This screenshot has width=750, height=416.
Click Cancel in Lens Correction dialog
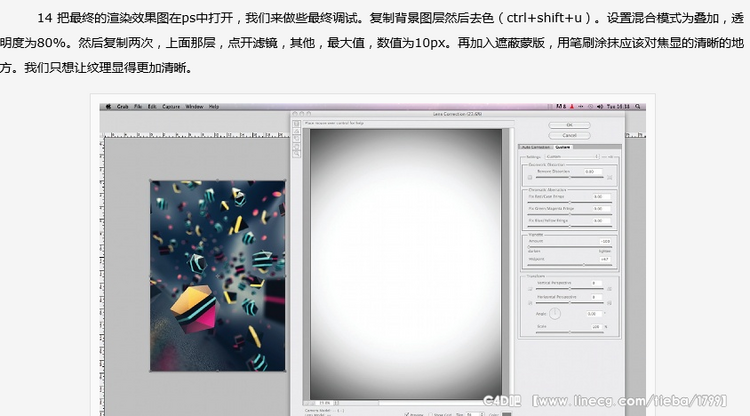569,135
